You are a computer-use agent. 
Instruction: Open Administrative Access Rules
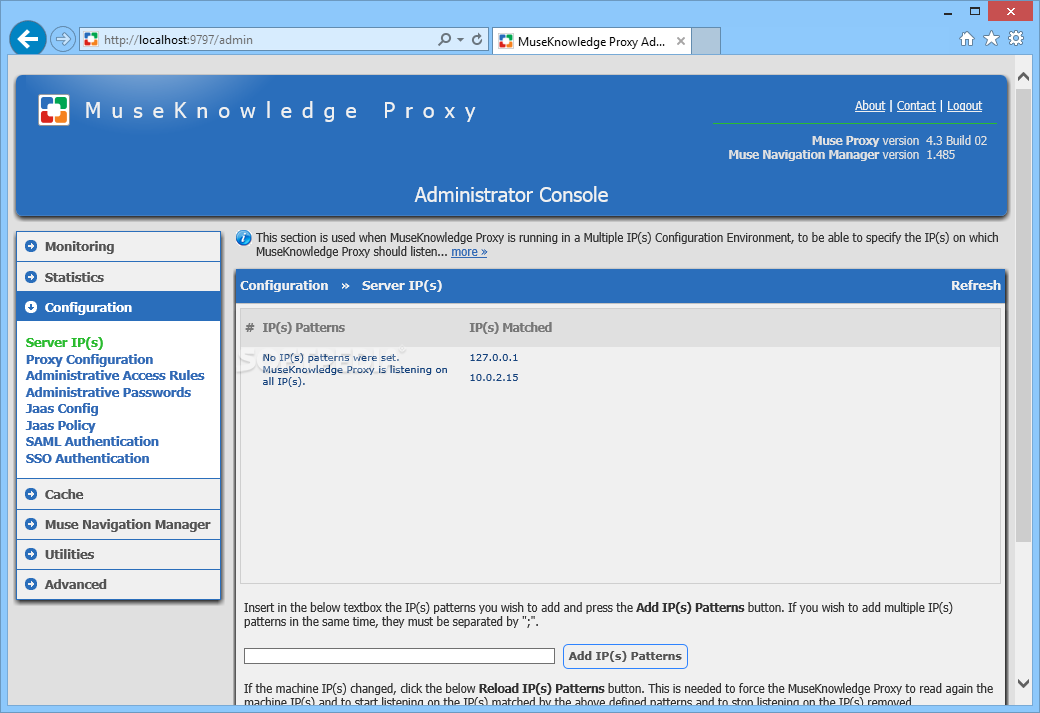pos(115,375)
